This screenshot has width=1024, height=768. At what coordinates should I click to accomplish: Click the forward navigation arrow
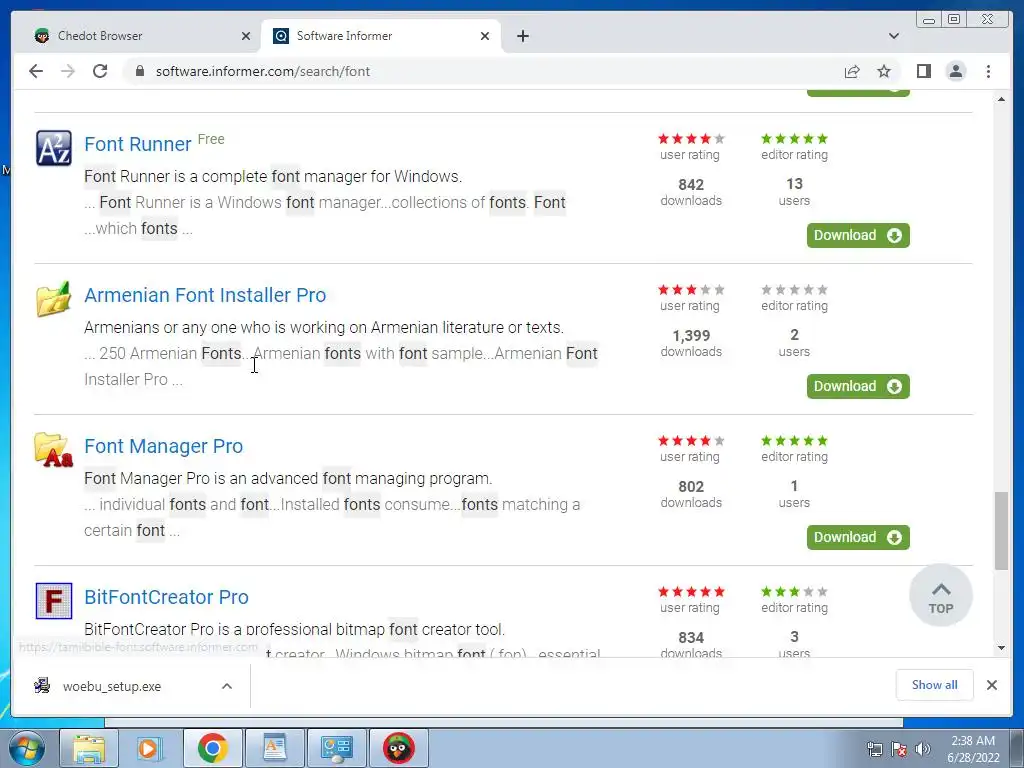tap(68, 71)
